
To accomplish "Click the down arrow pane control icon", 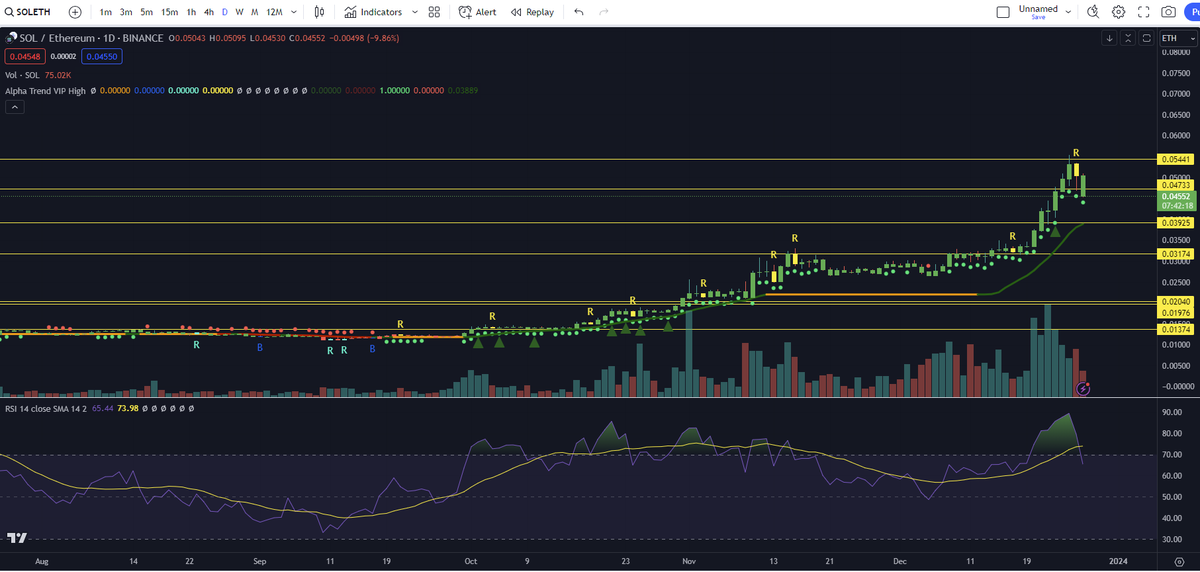I will pos(1110,38).
